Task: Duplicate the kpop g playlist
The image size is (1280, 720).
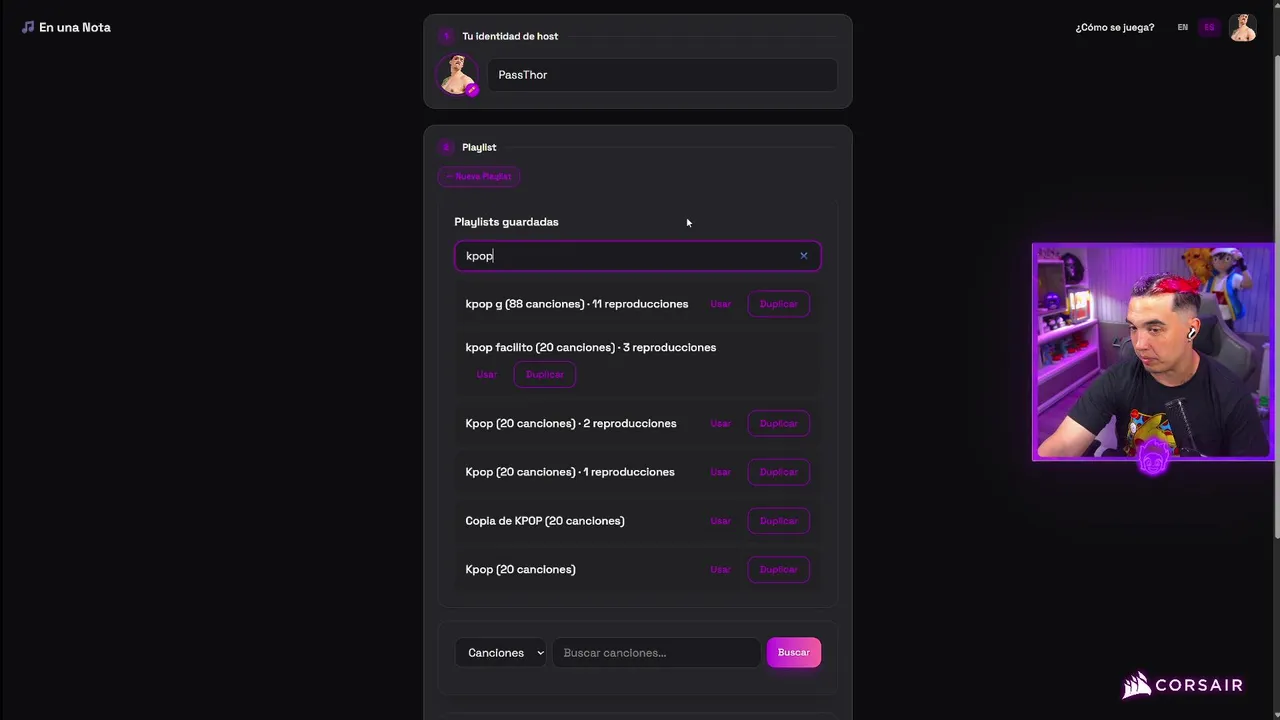Action: [x=778, y=304]
